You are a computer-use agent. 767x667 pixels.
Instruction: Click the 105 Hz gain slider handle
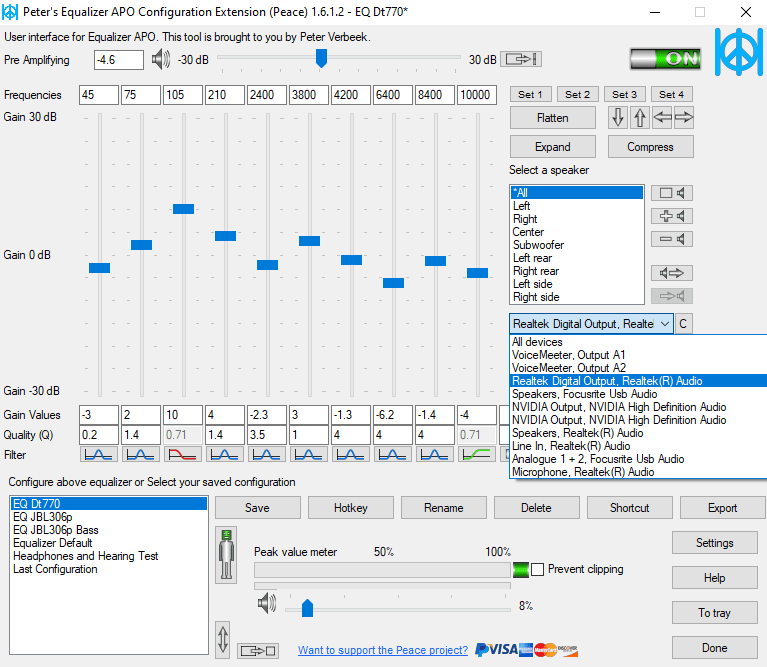[183, 209]
